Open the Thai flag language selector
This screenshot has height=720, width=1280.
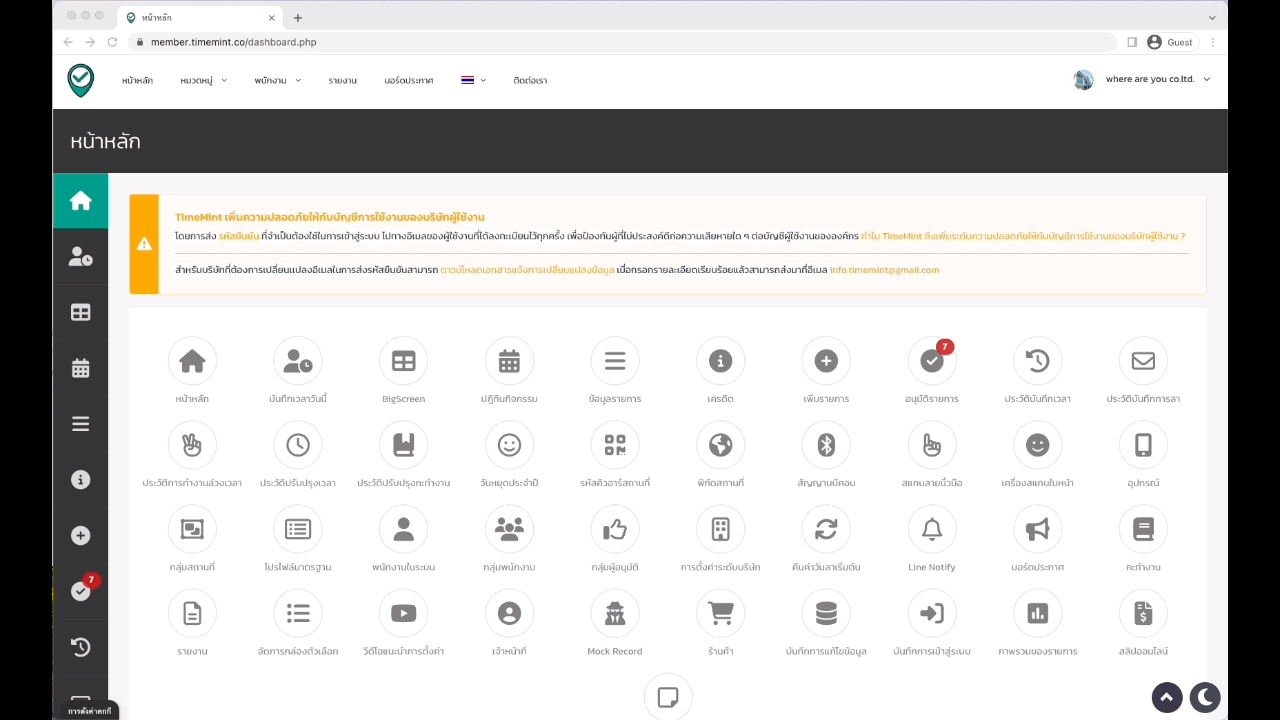473,80
